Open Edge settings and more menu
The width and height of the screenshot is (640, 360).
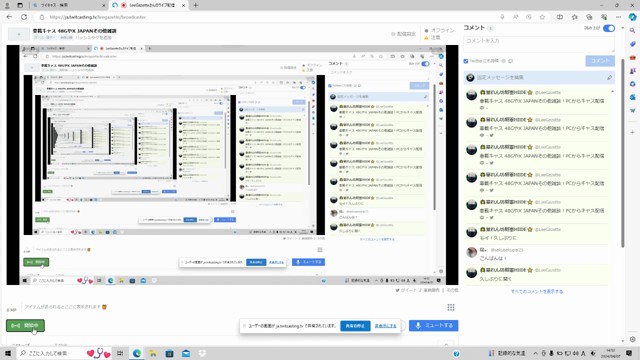point(618,17)
